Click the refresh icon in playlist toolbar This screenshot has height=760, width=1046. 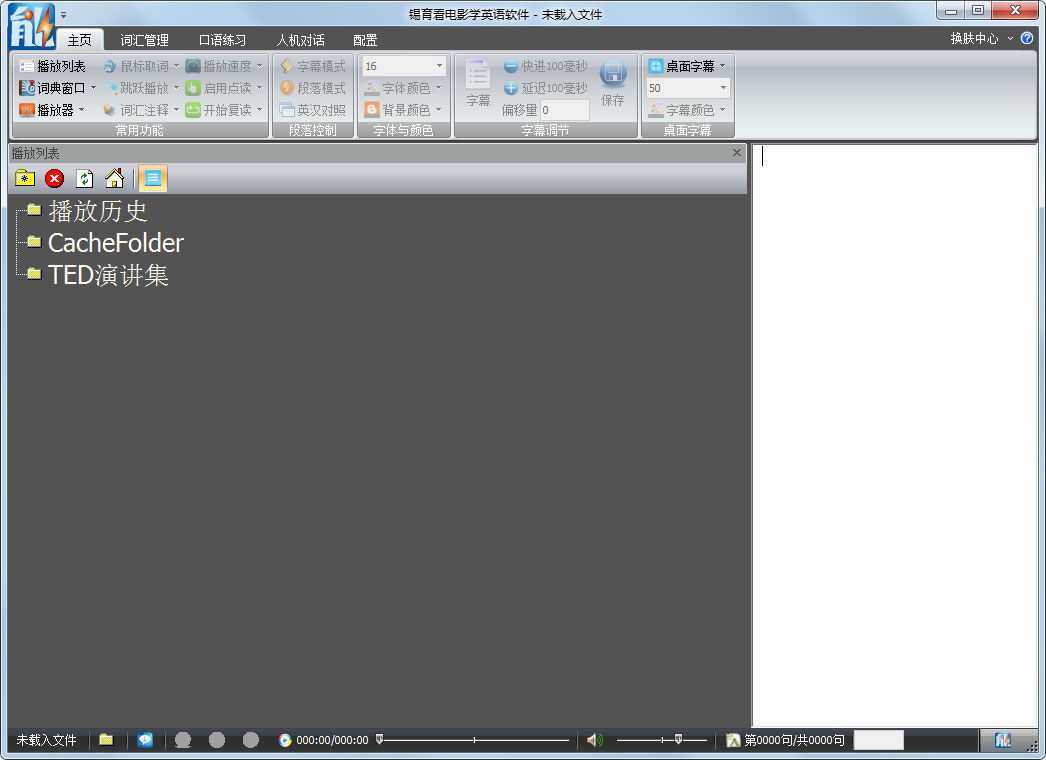point(85,178)
